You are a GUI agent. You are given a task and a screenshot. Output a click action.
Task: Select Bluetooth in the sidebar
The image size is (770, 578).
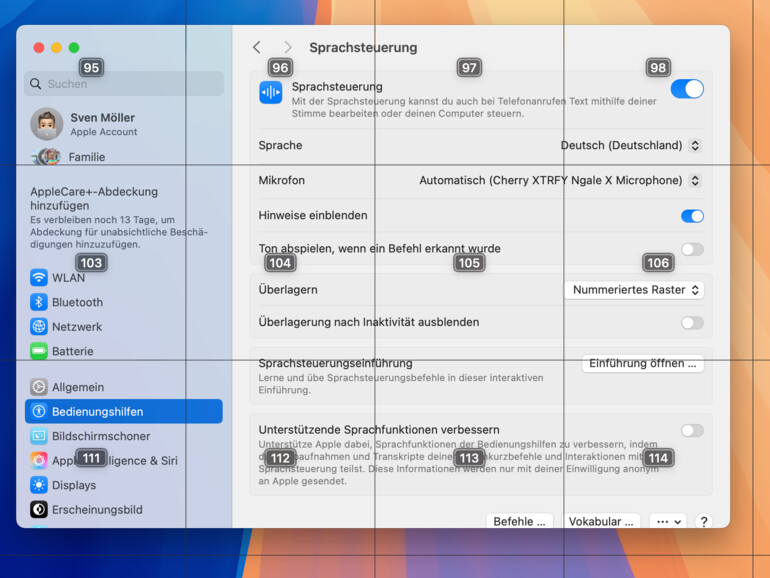pyautogui.click(x=124, y=302)
